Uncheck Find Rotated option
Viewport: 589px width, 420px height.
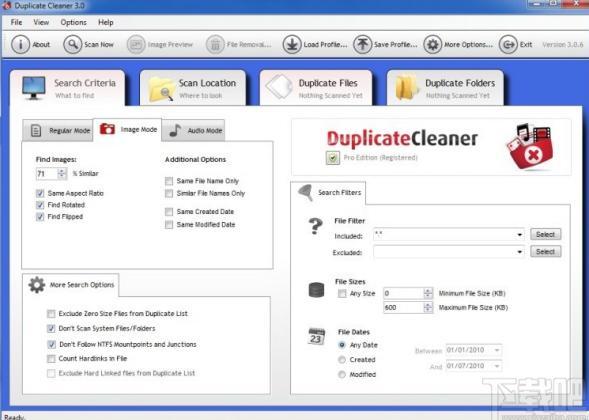[40, 205]
